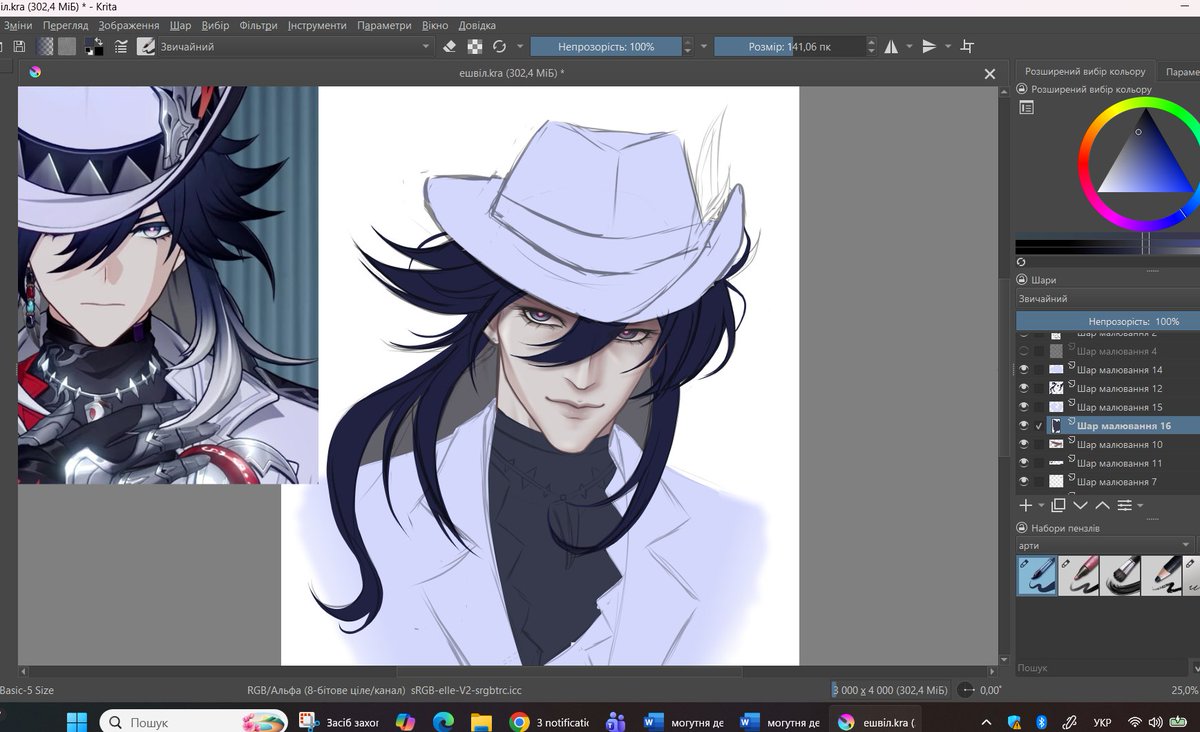Move layer down with down arrow
Viewport: 1200px width, 732px height.
1080,506
